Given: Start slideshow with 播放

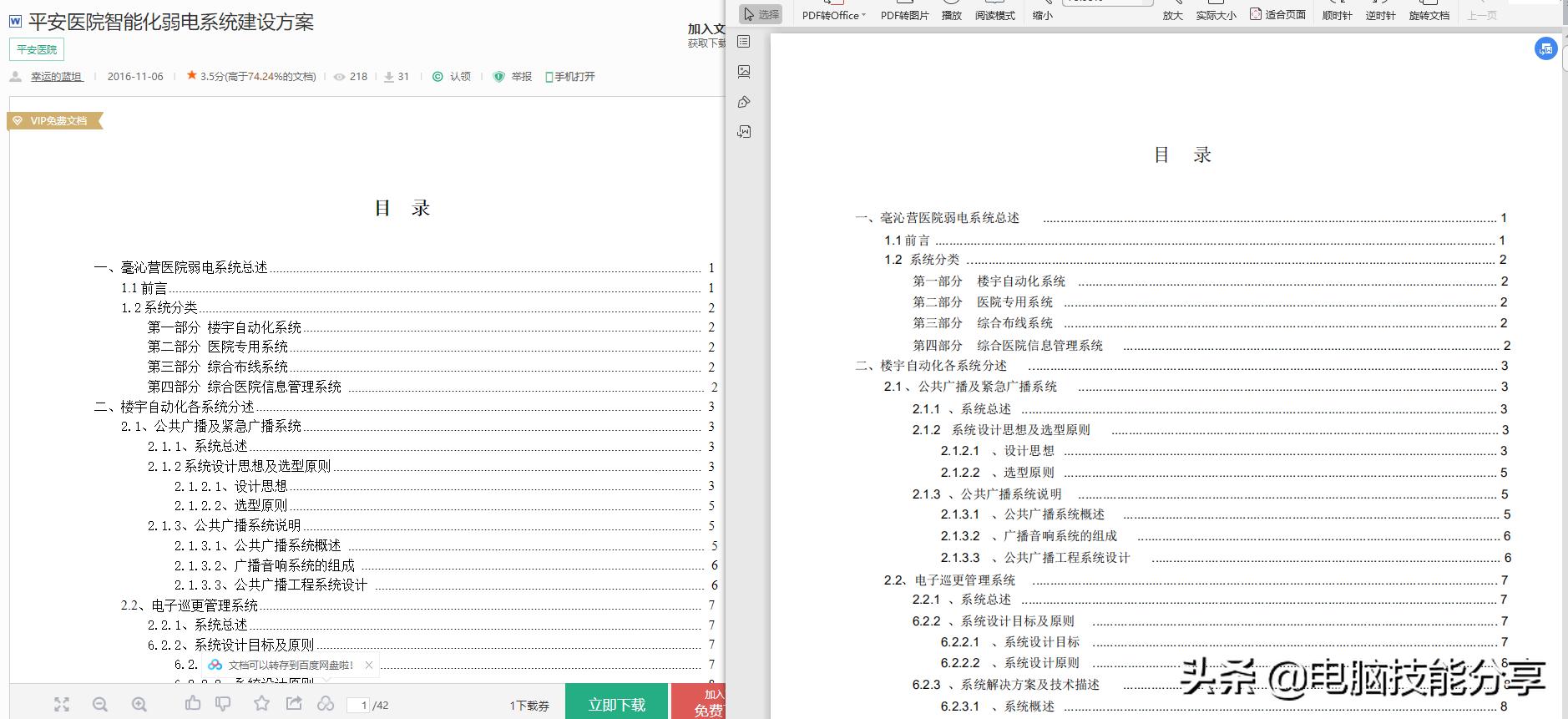Looking at the screenshot, I should (x=952, y=15).
